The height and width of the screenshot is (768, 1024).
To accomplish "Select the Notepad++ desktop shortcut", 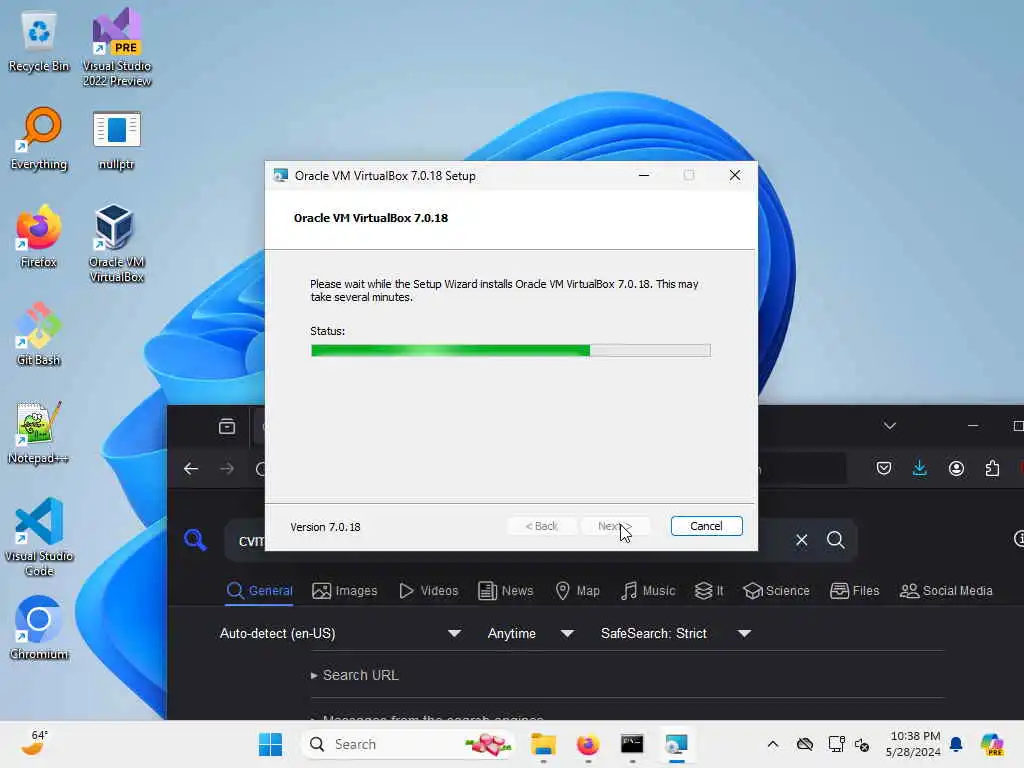I will pos(39,432).
